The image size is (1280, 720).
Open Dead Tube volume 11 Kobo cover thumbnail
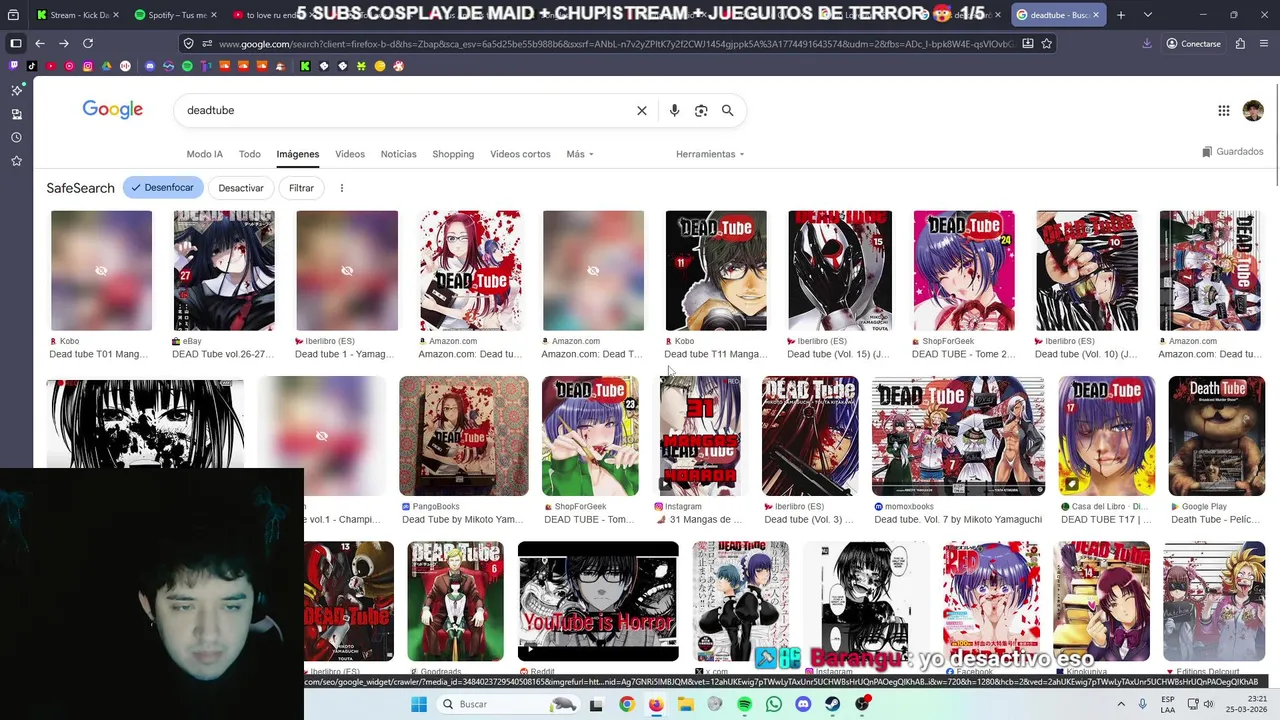point(716,270)
